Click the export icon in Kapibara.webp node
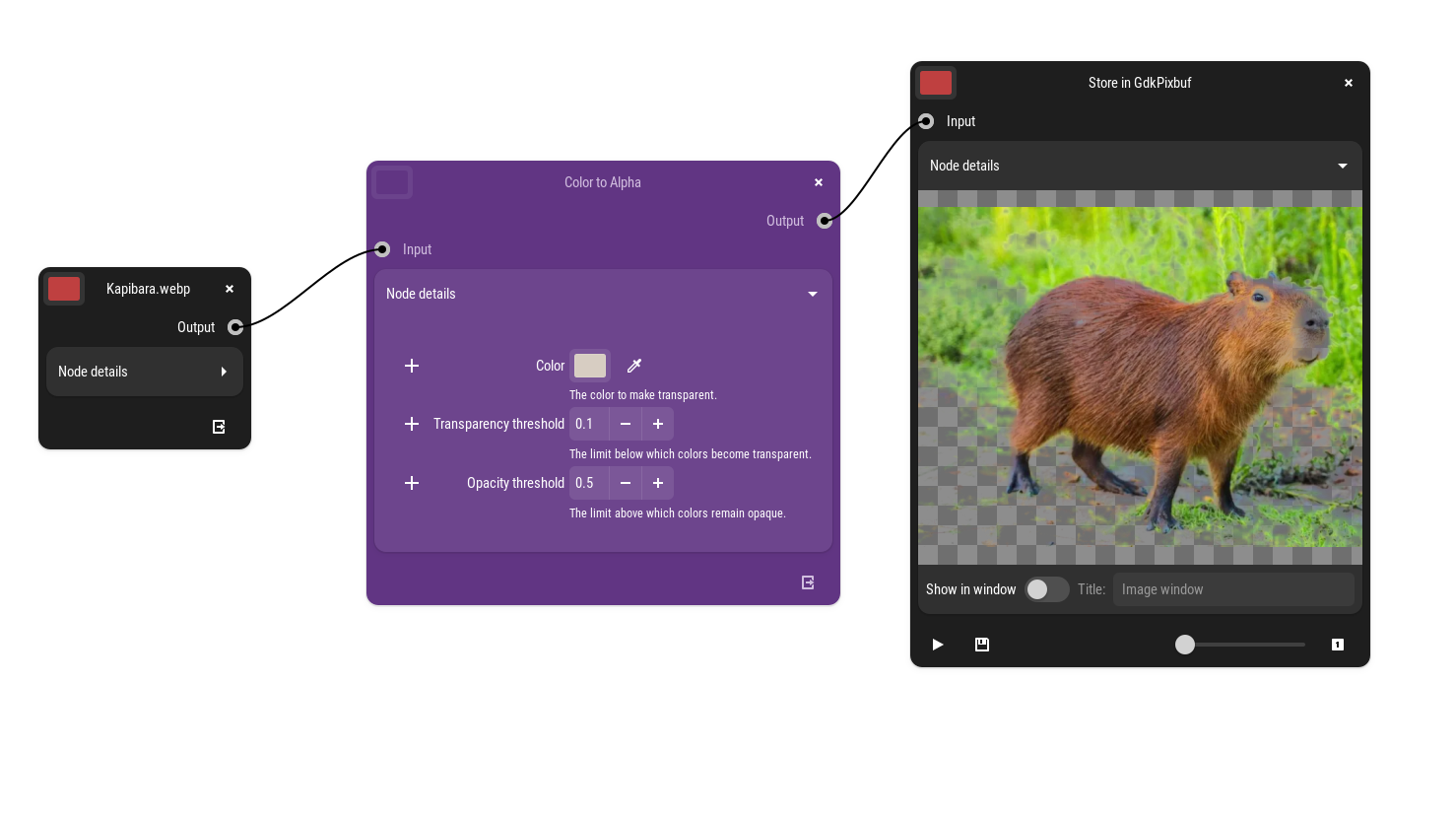Image resolution: width=1456 pixels, height=820 pixels. (219, 427)
